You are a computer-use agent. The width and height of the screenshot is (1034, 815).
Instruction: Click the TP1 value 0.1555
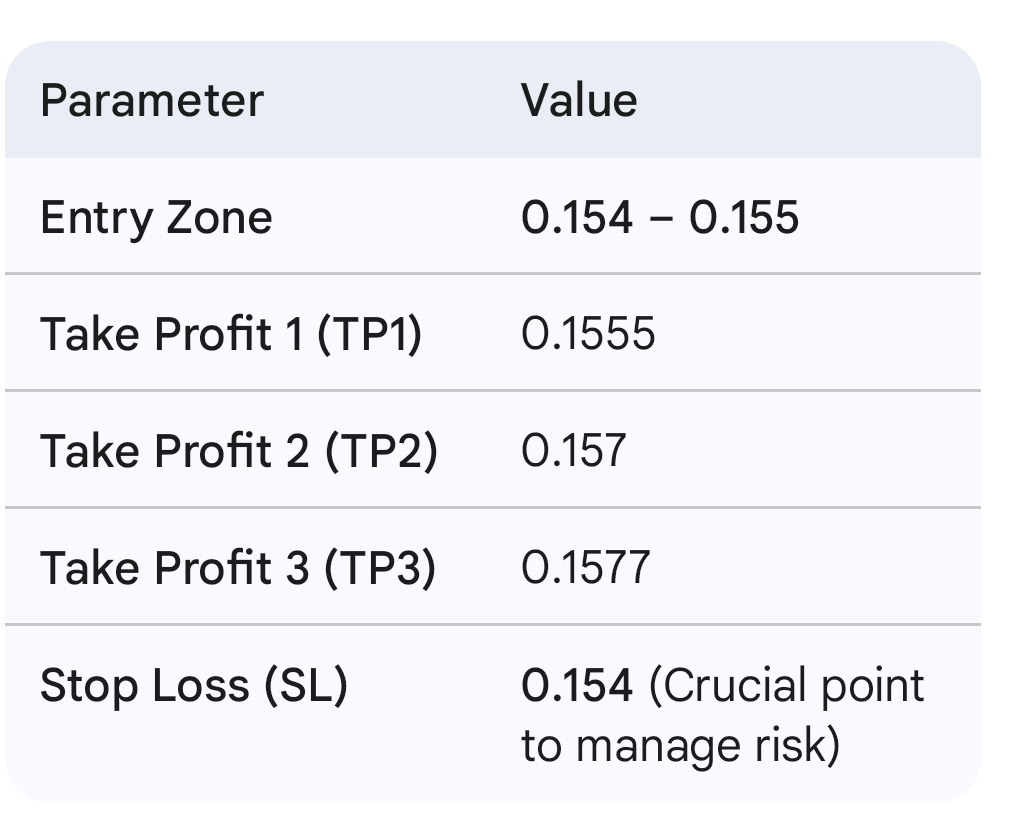pos(588,334)
